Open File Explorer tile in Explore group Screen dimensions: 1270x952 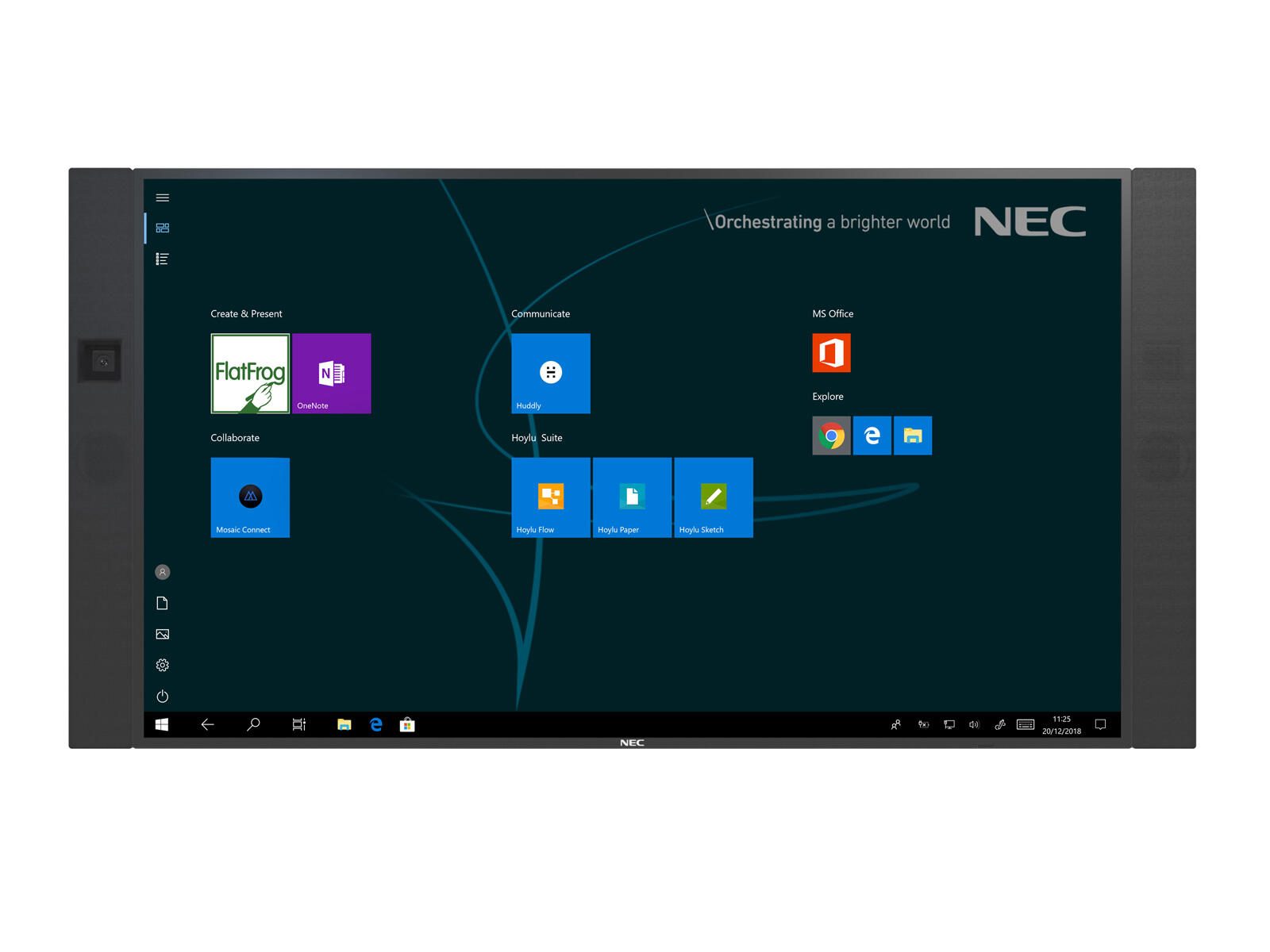click(x=913, y=436)
